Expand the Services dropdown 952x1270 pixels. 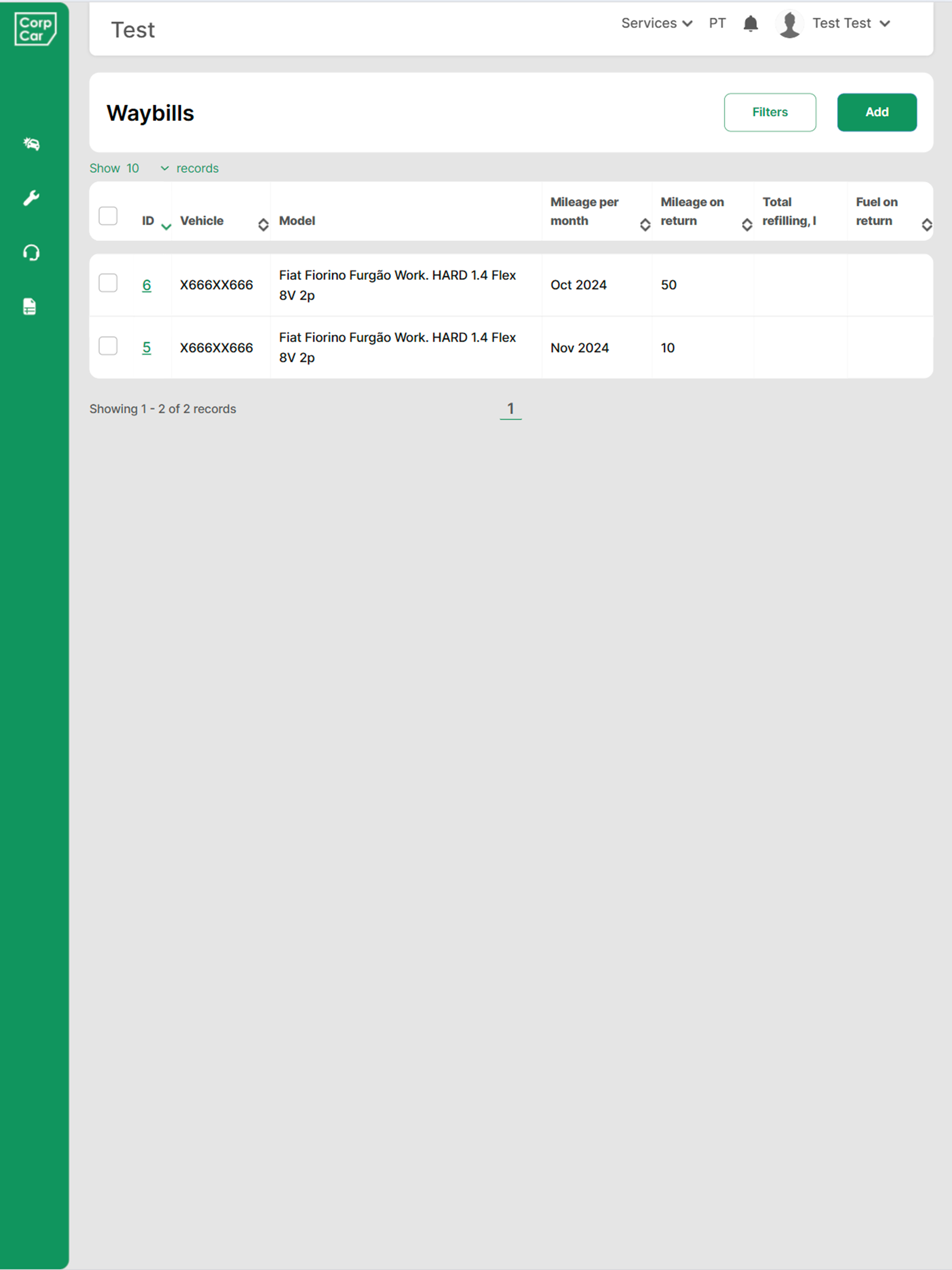point(656,24)
